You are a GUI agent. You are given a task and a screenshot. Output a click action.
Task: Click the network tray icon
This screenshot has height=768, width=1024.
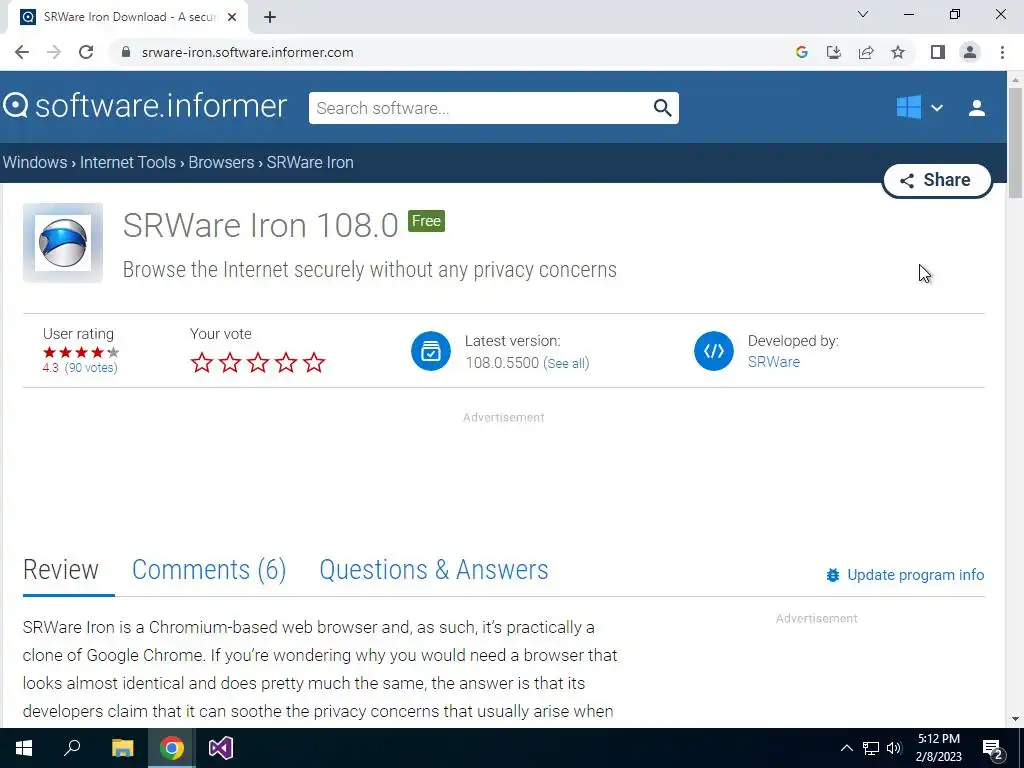871,748
